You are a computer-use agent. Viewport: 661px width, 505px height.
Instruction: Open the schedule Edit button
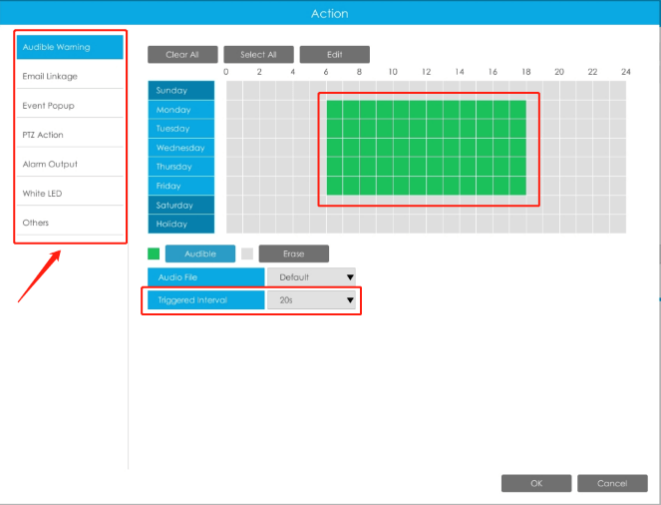[x=335, y=55]
